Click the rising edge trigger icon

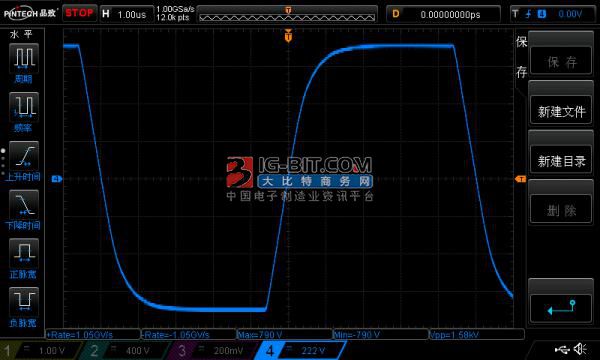coord(528,14)
